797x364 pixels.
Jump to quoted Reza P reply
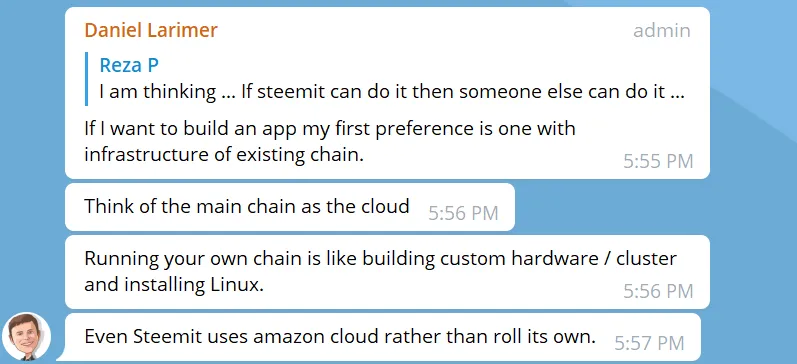385,79
